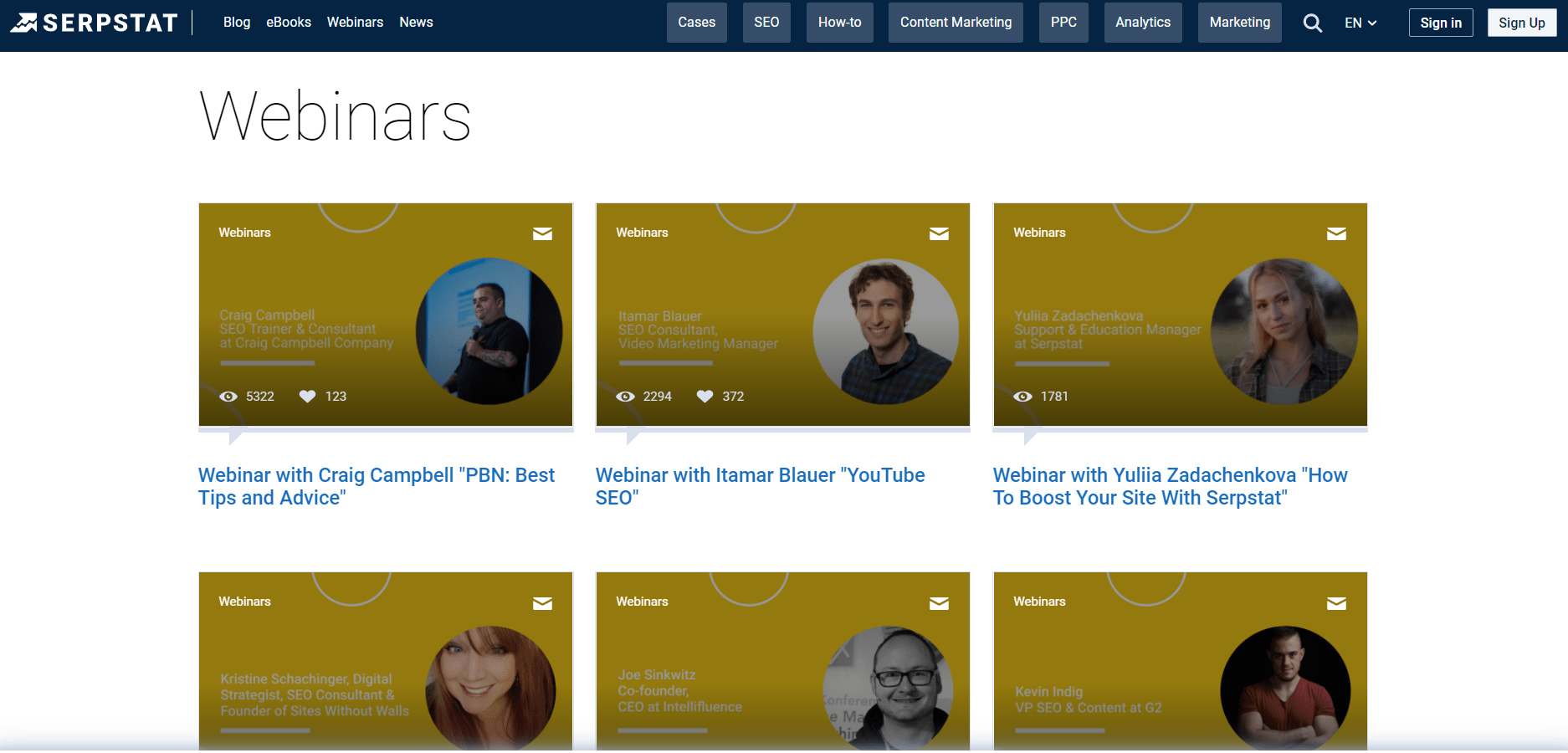1568x753 pixels.
Task: Open Itamar Blauer YouTube SEO webinar link
Action: 760,487
